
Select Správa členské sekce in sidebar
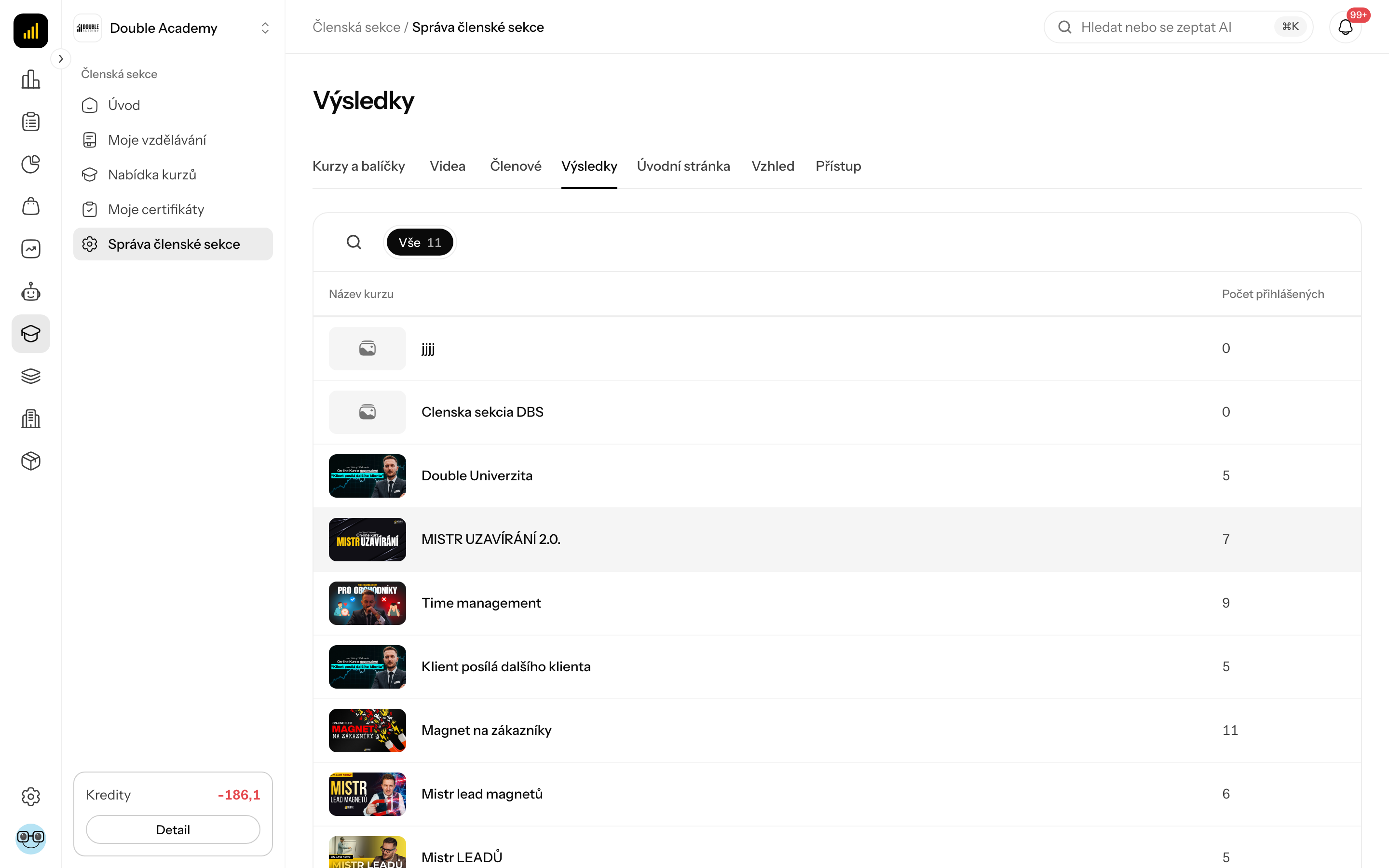[x=173, y=244]
